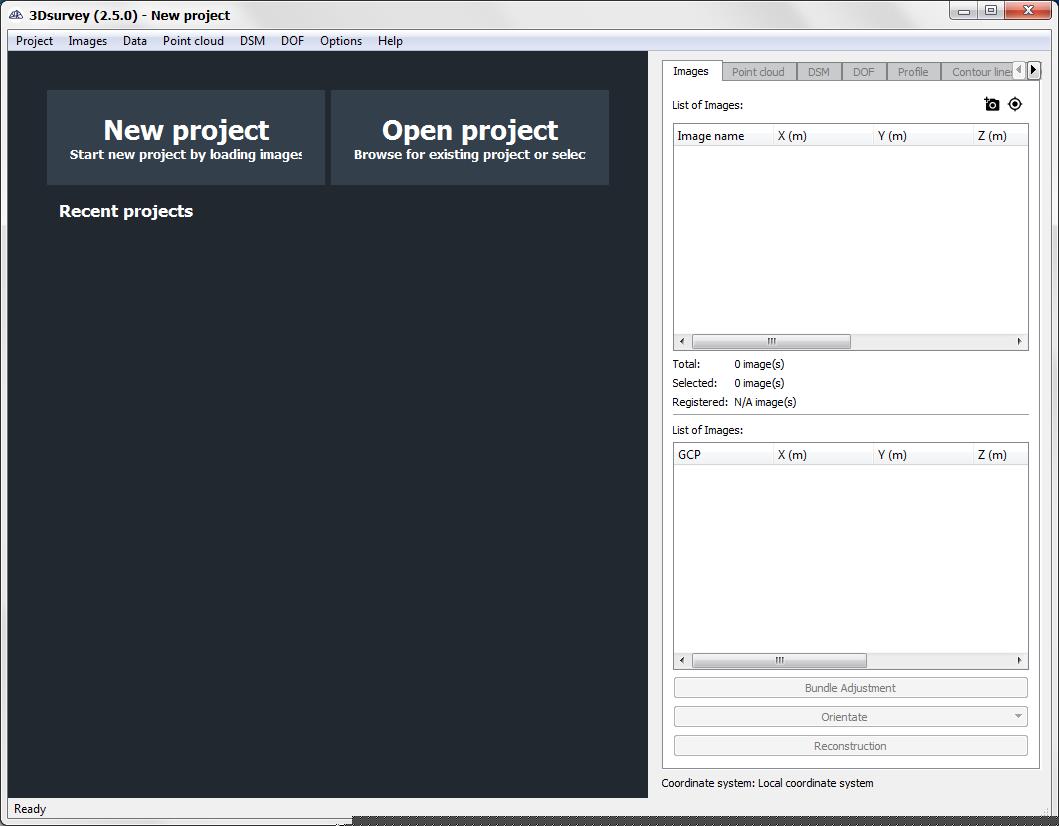Click Z (m) header in GCP list
The height and width of the screenshot is (826, 1059).
click(1000, 455)
